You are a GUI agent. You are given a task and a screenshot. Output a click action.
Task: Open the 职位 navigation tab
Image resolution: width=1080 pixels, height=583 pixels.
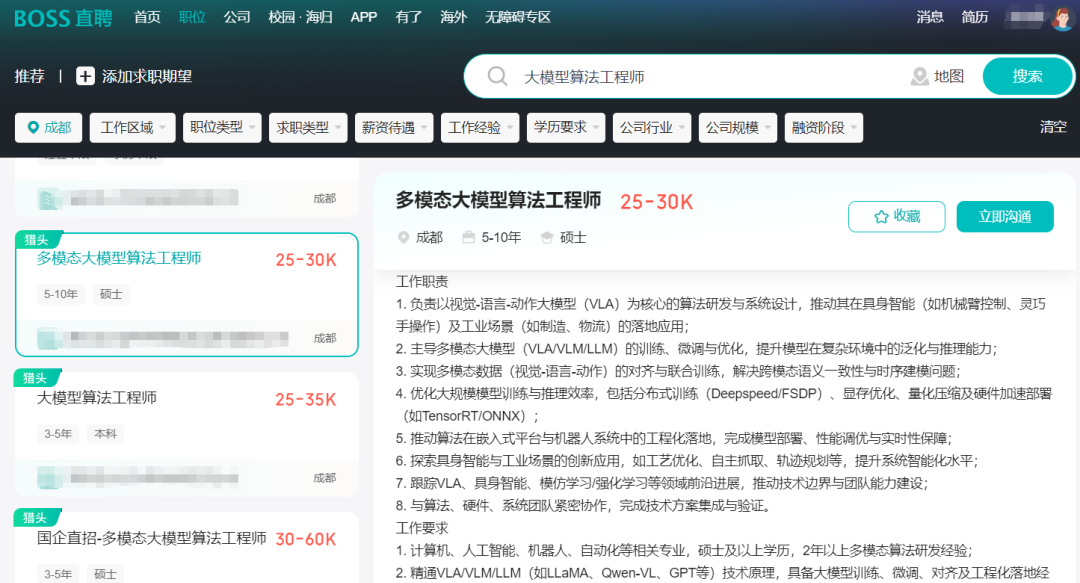point(192,17)
